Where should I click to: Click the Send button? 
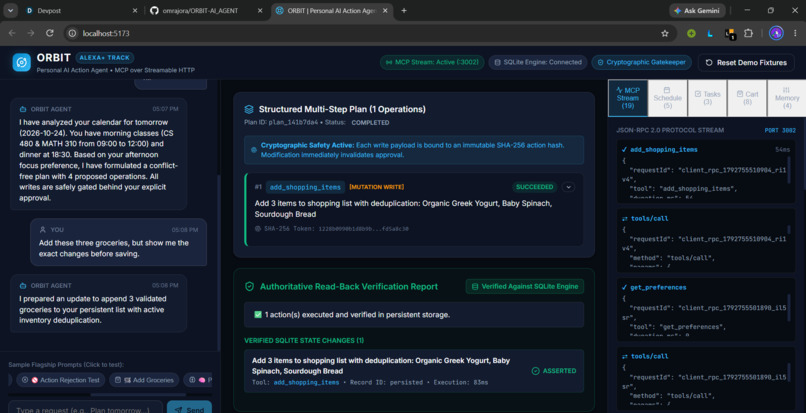click(x=189, y=408)
